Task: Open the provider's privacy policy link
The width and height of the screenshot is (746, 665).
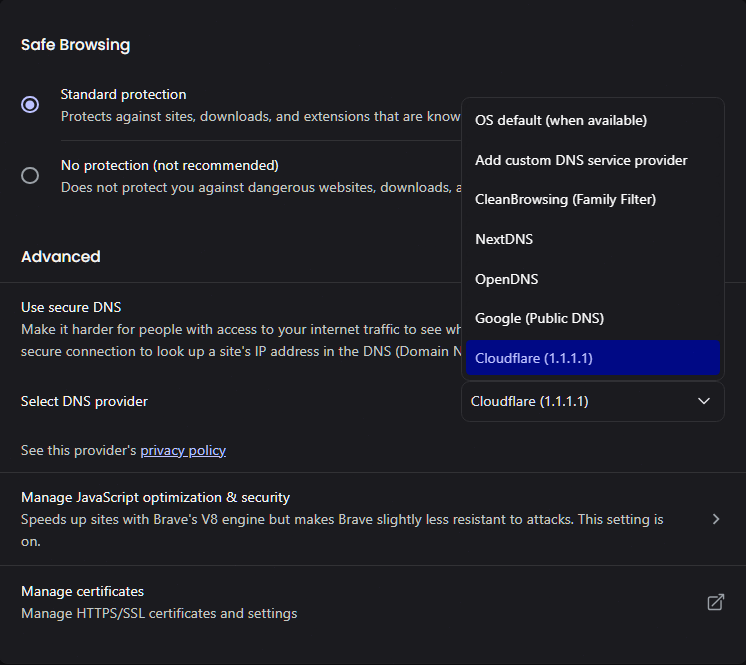Action: [183, 451]
